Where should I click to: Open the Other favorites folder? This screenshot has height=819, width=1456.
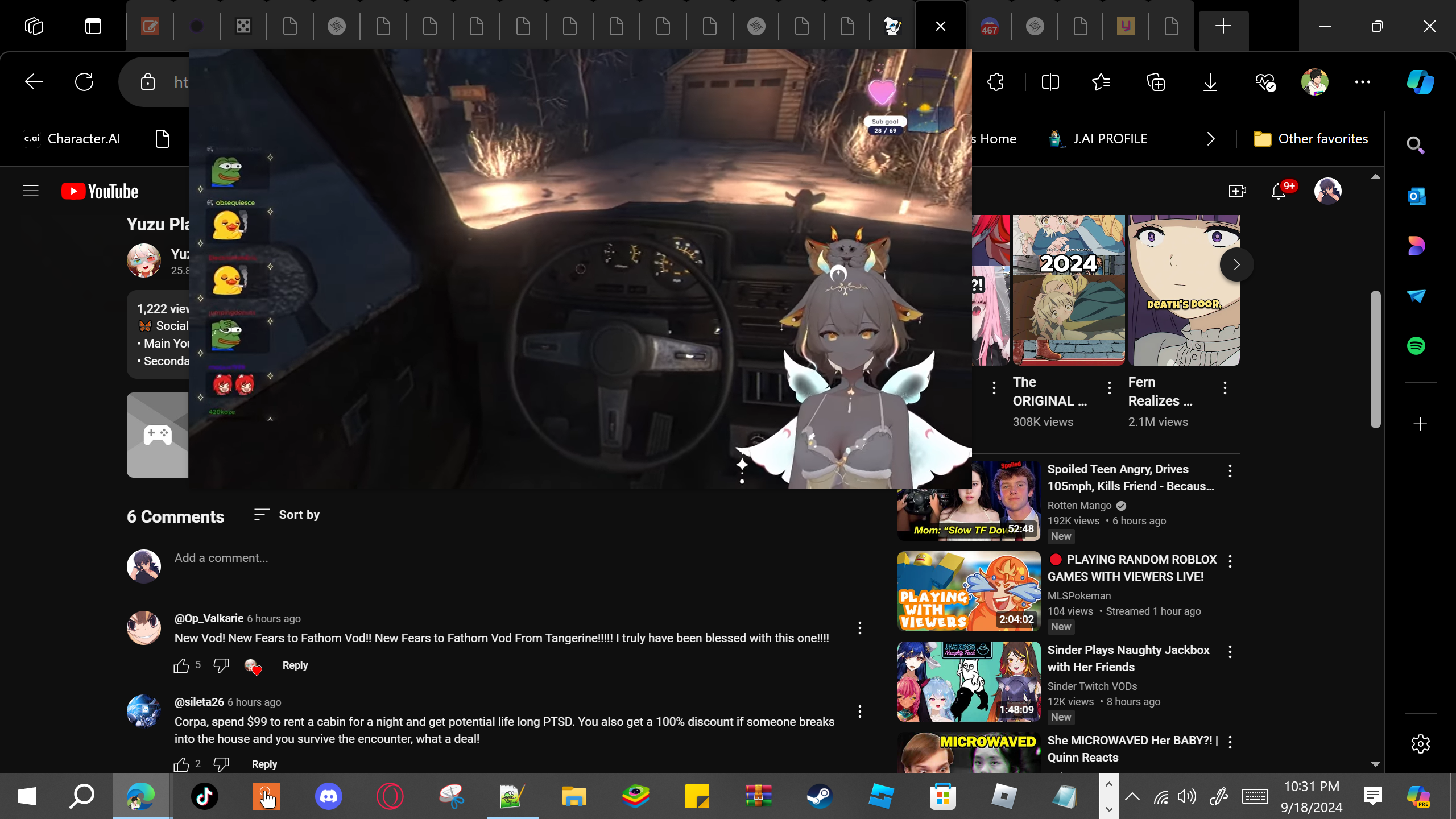pyautogui.click(x=1311, y=139)
